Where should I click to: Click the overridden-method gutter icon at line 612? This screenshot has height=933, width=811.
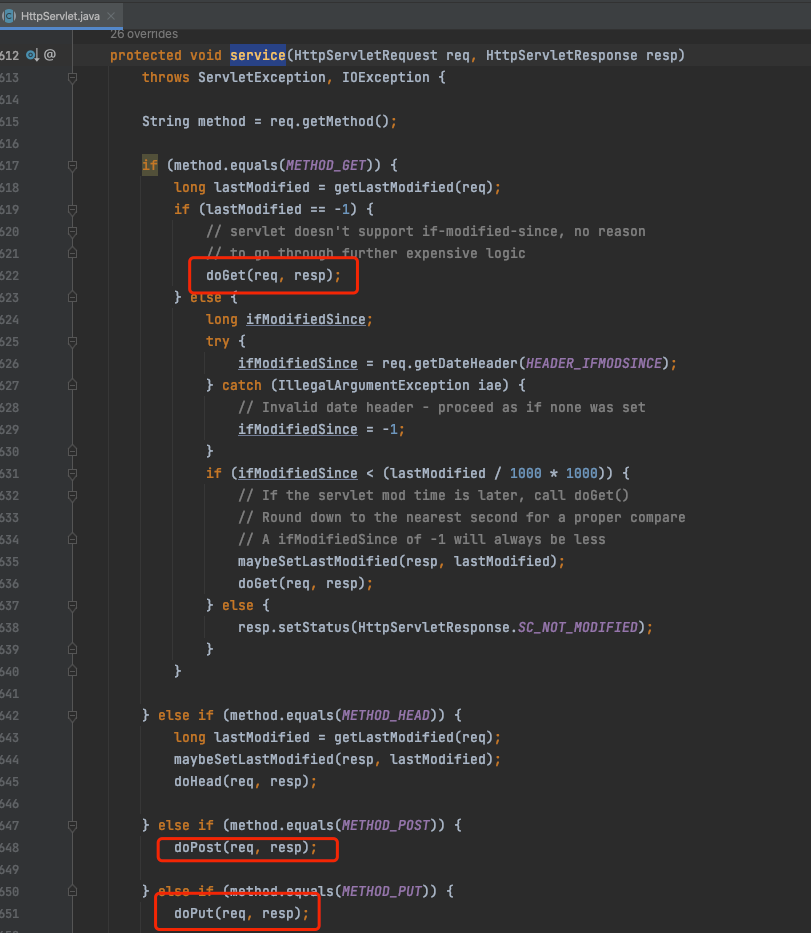pyautogui.click(x=32, y=55)
